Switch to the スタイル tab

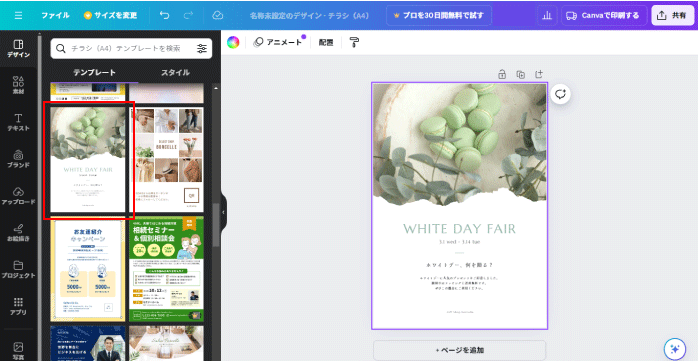pos(175,72)
